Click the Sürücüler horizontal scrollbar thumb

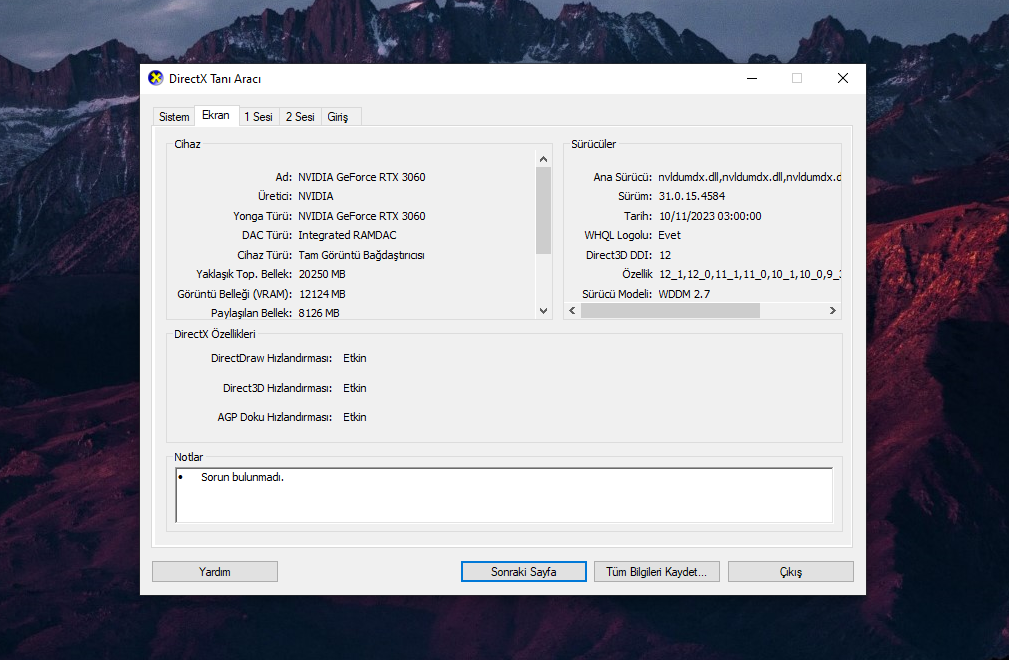click(671, 311)
